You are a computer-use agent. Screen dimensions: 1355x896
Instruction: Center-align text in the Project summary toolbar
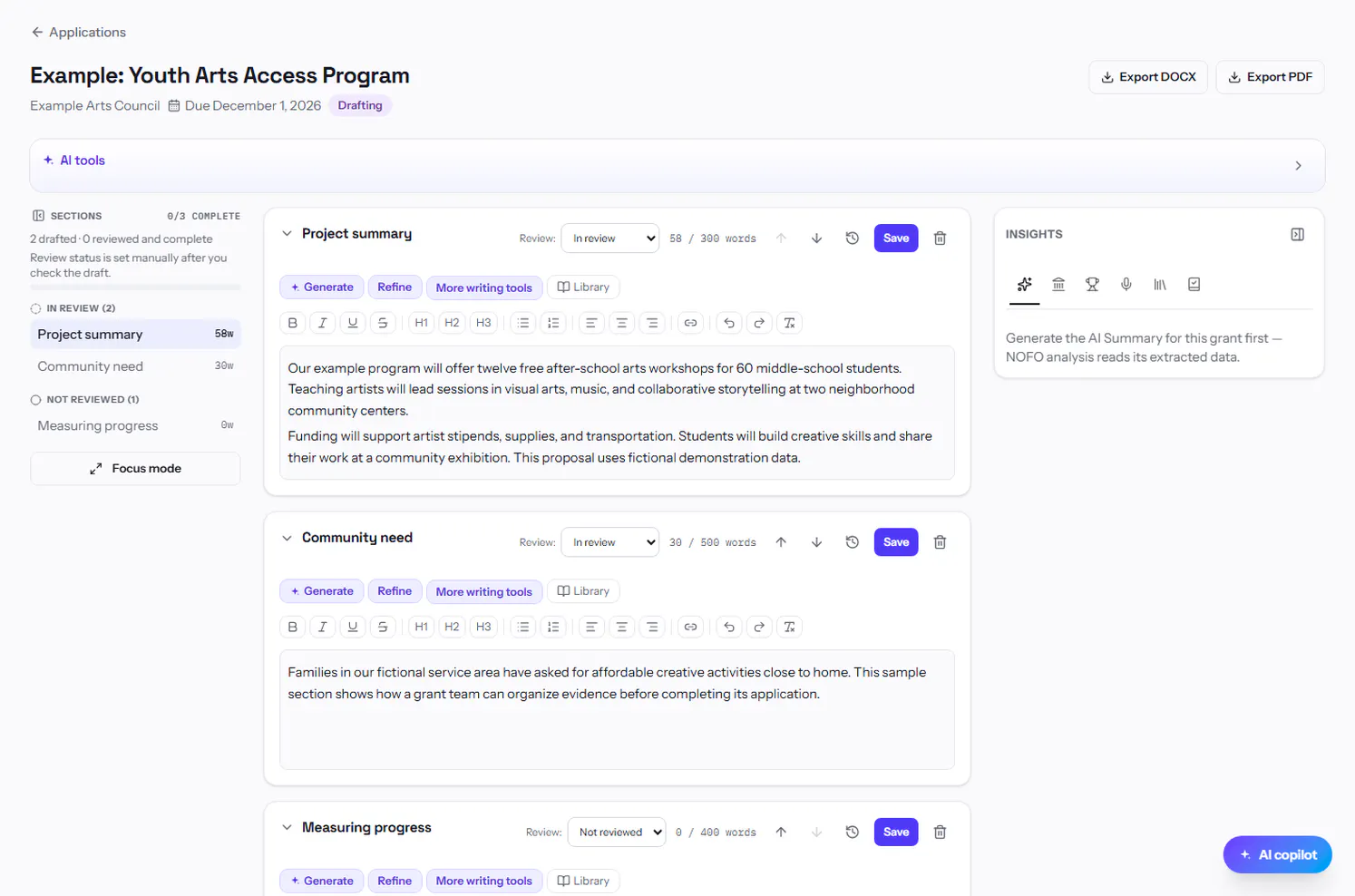[x=622, y=323]
